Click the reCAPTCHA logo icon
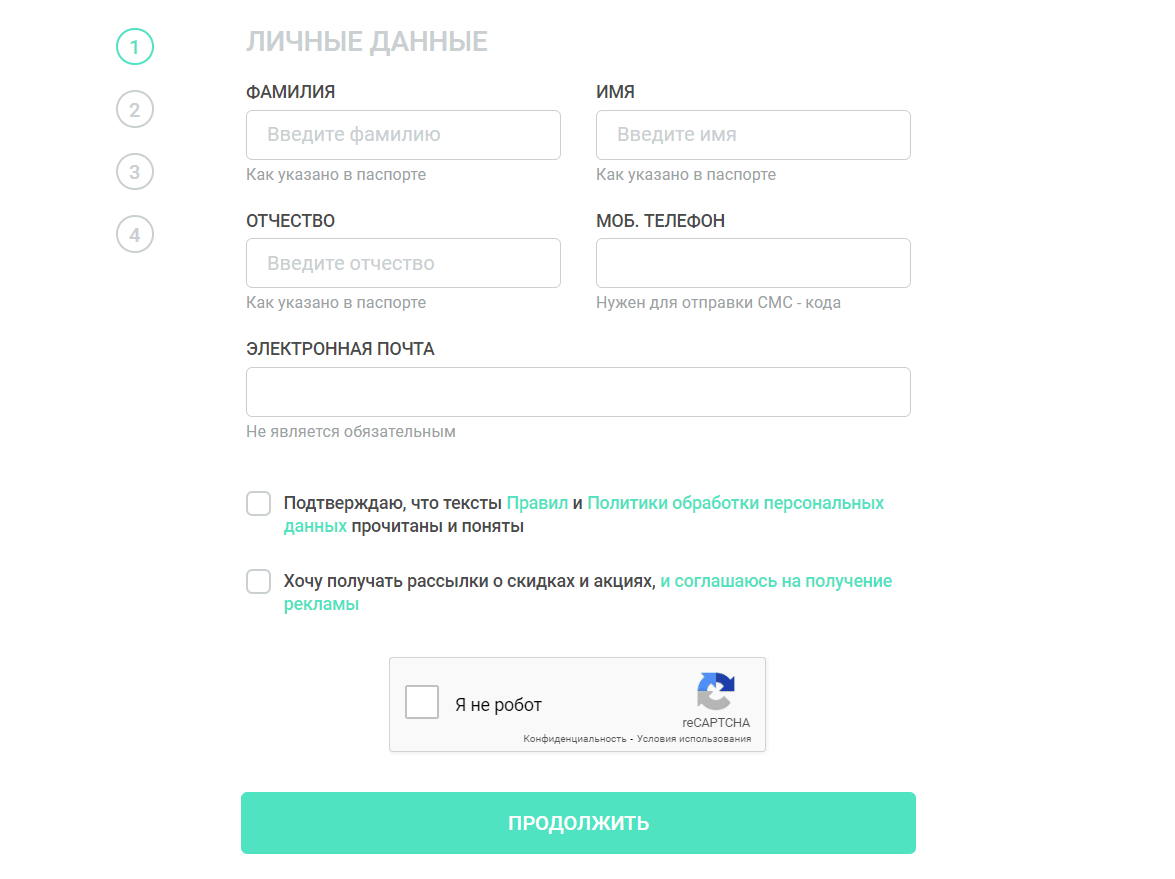The height and width of the screenshot is (879, 1175). (x=716, y=691)
